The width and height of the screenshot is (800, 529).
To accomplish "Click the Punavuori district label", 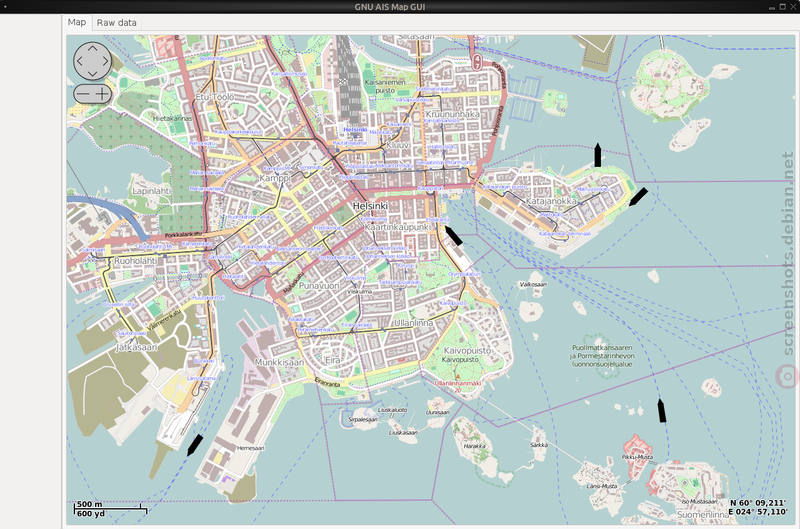I will point(319,286).
